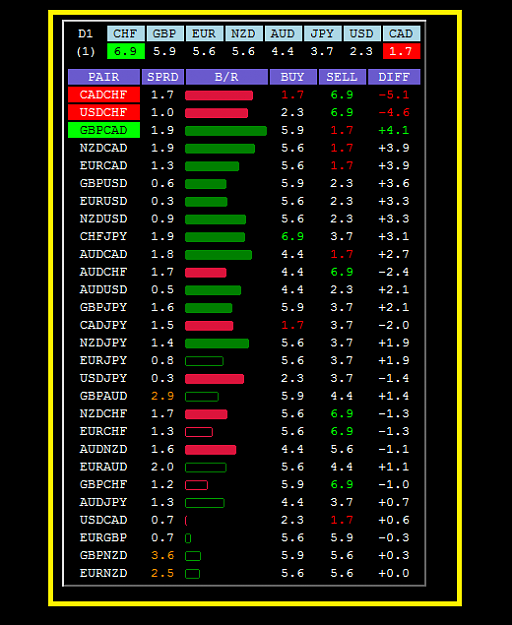Open the CADJPY pair
This screenshot has height=625, width=512.
[x=104, y=325]
